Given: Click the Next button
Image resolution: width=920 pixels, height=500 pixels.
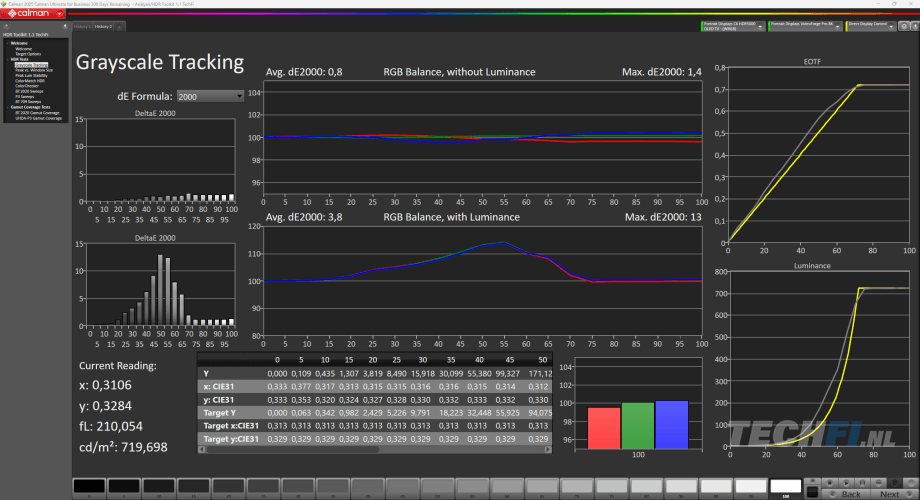Looking at the screenshot, I should point(890,494).
